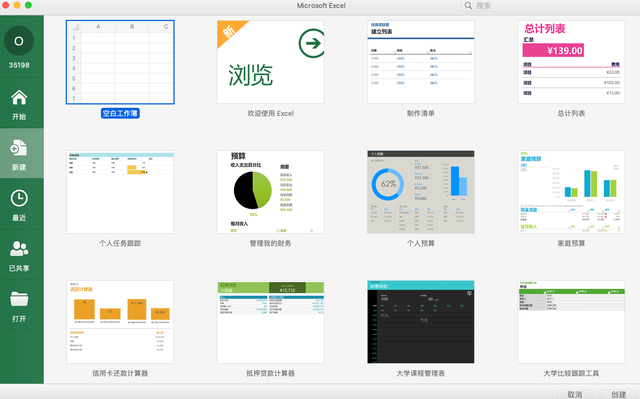Click the 总计列表 label below thumbnail
640x399 pixels.
(x=571, y=113)
